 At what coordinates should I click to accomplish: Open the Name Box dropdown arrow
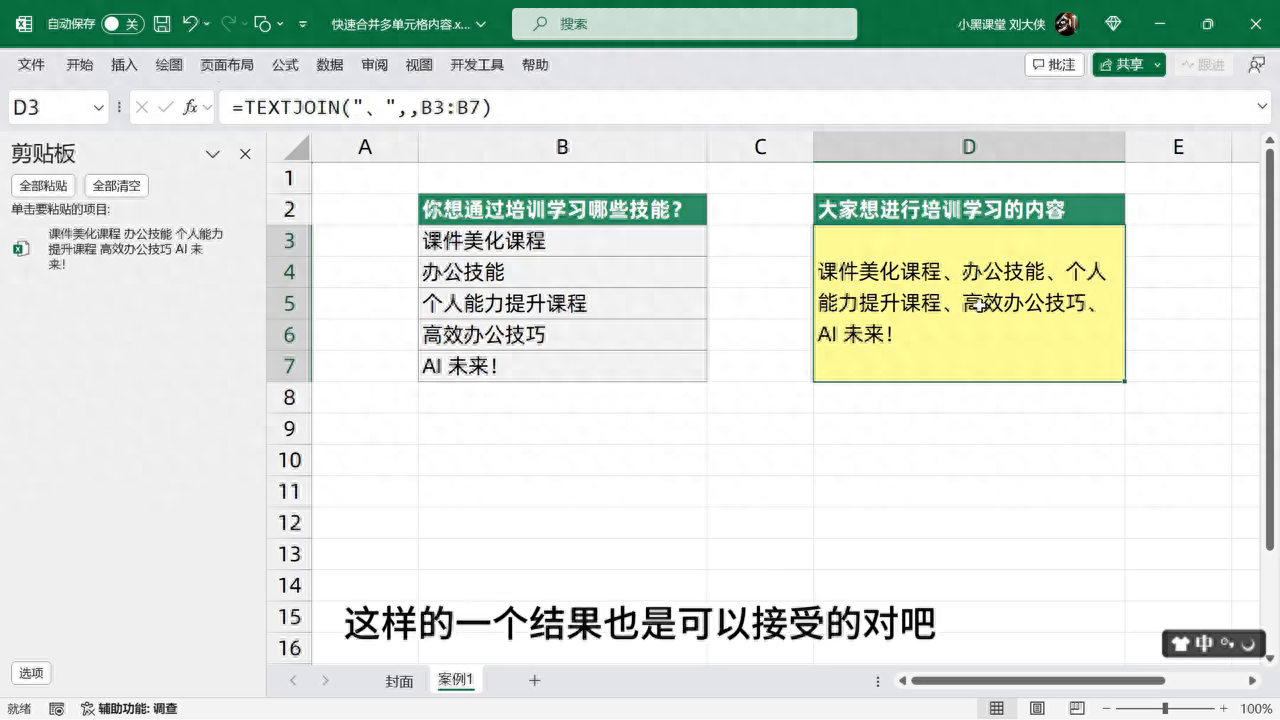(99, 108)
